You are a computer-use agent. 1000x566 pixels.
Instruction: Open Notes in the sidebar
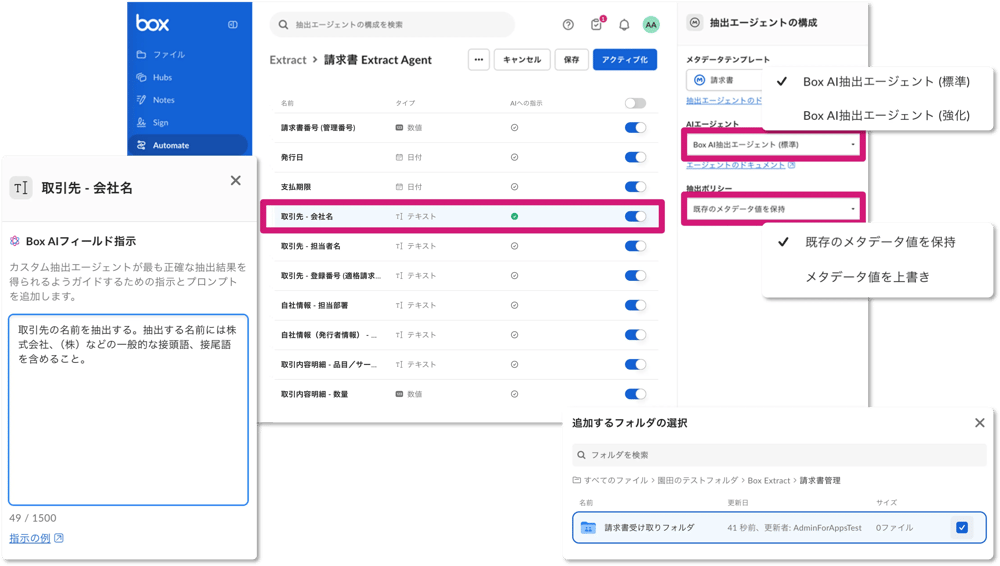[x=156, y=100]
